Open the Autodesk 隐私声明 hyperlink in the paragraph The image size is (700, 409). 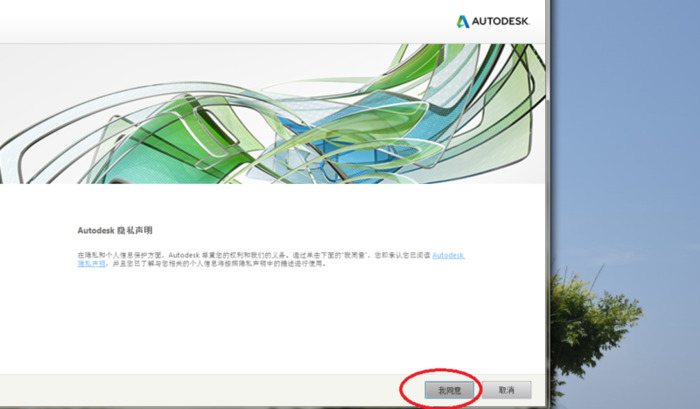click(448, 256)
